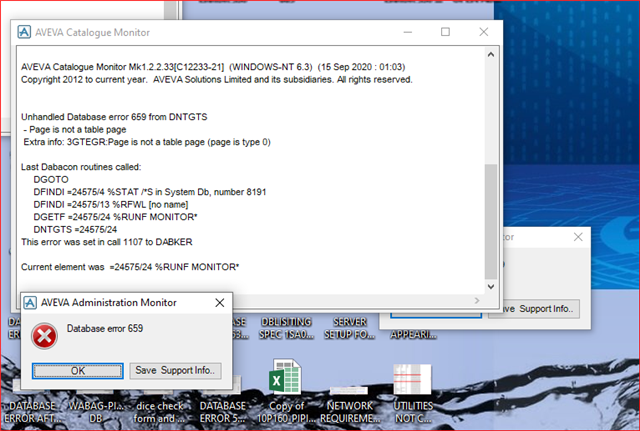Click the 'DFINDI =24575/4 %STAT' line
The height and width of the screenshot is (431, 640).
coord(150,192)
